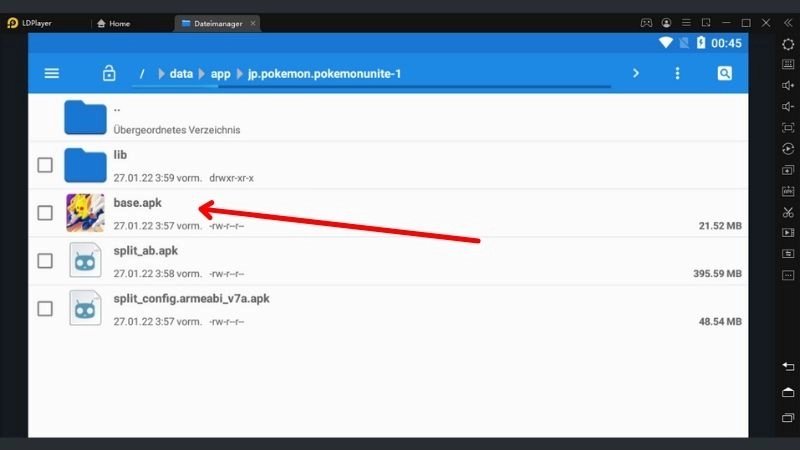Click the 00:45 clock display

[726, 43]
